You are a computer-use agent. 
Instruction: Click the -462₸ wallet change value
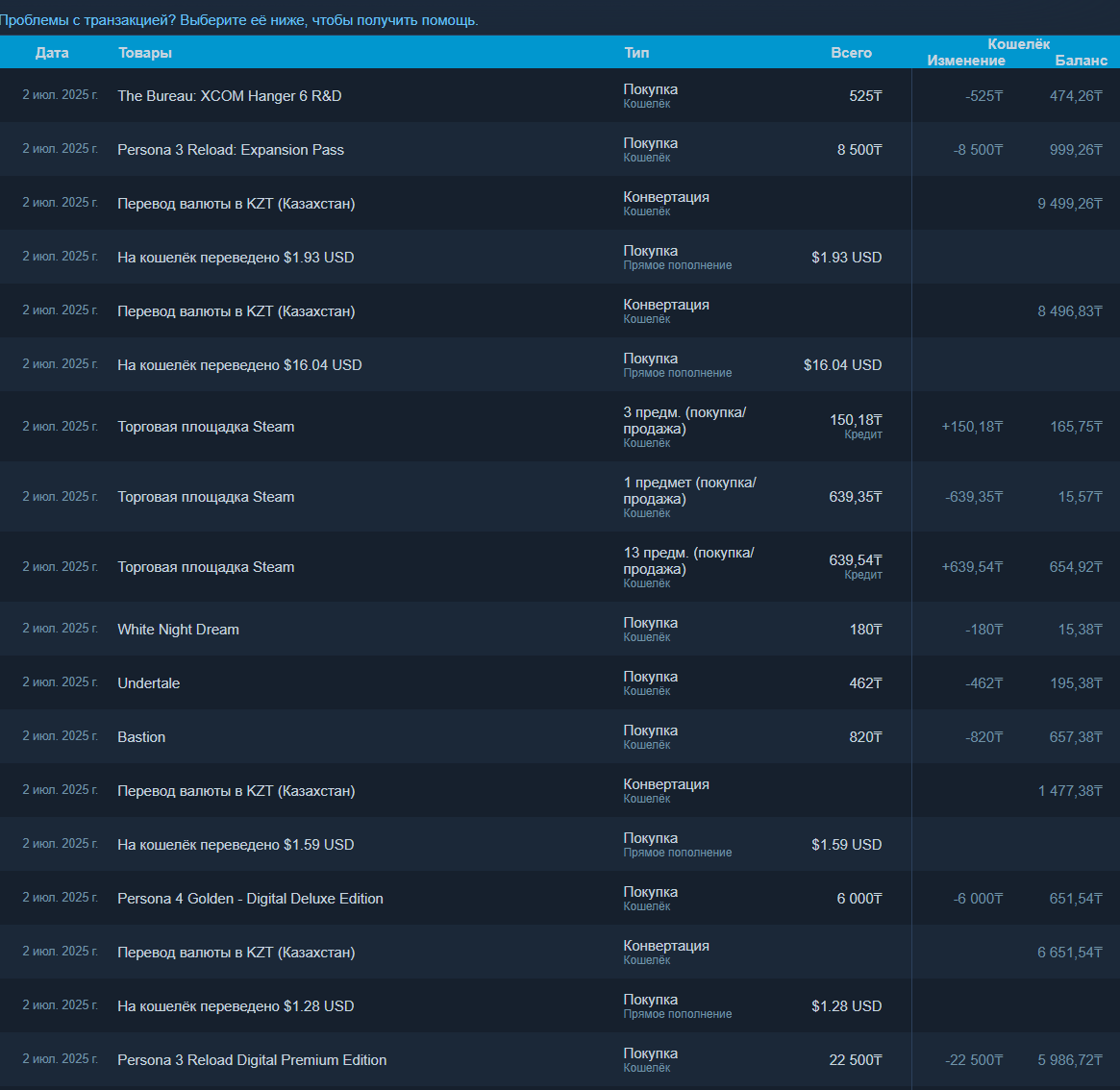(984, 682)
